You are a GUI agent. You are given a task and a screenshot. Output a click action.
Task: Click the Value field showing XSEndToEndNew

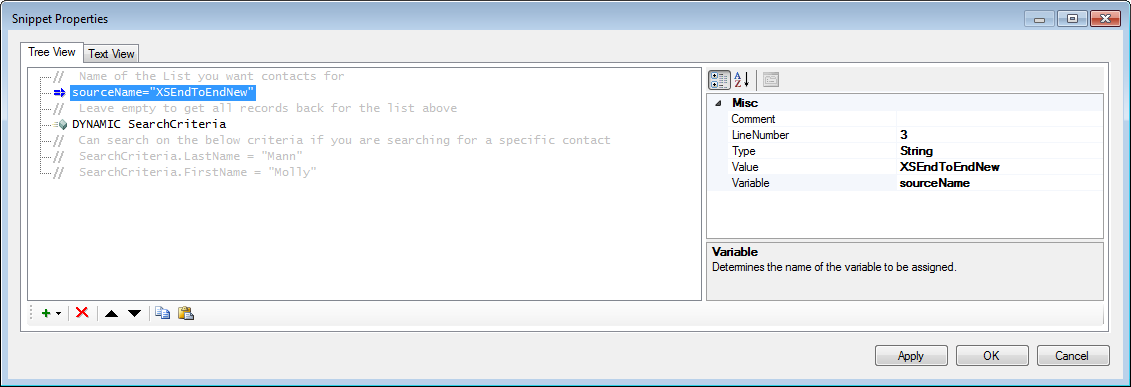point(999,167)
